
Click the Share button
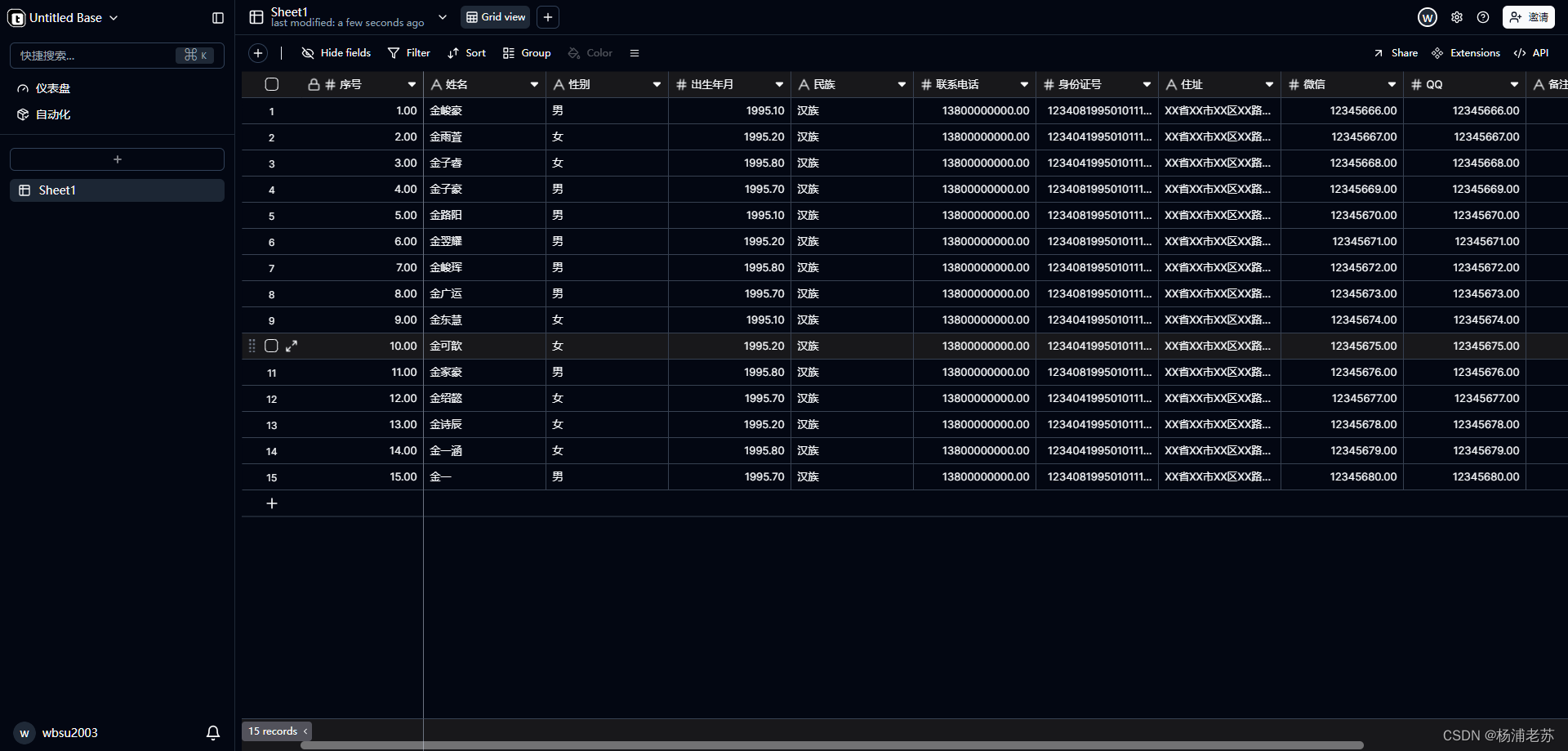coord(1396,53)
